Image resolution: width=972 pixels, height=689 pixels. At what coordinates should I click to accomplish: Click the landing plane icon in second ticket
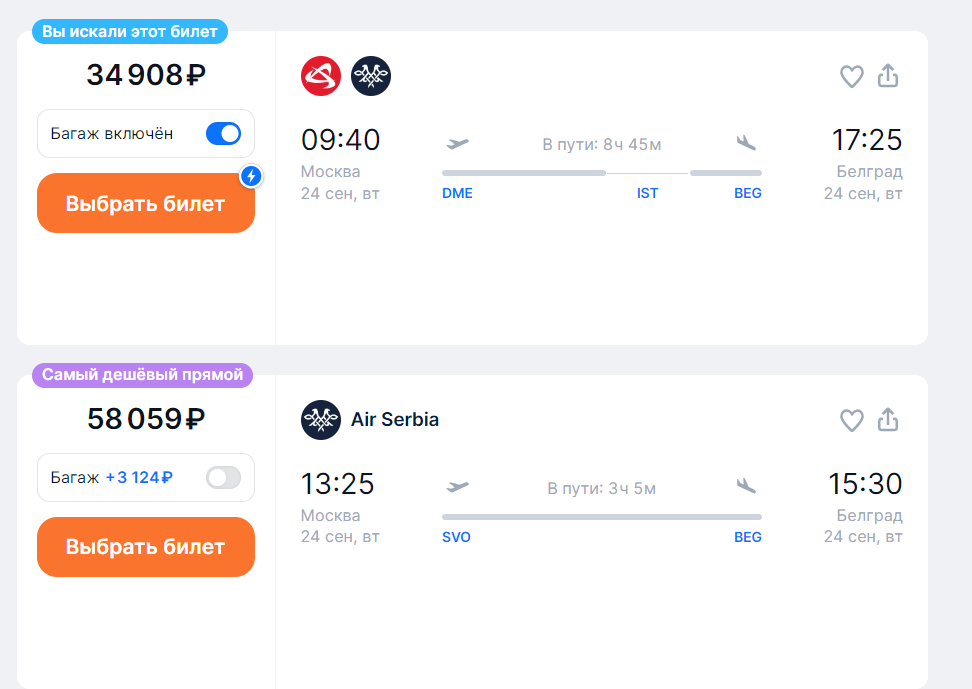pos(746,486)
